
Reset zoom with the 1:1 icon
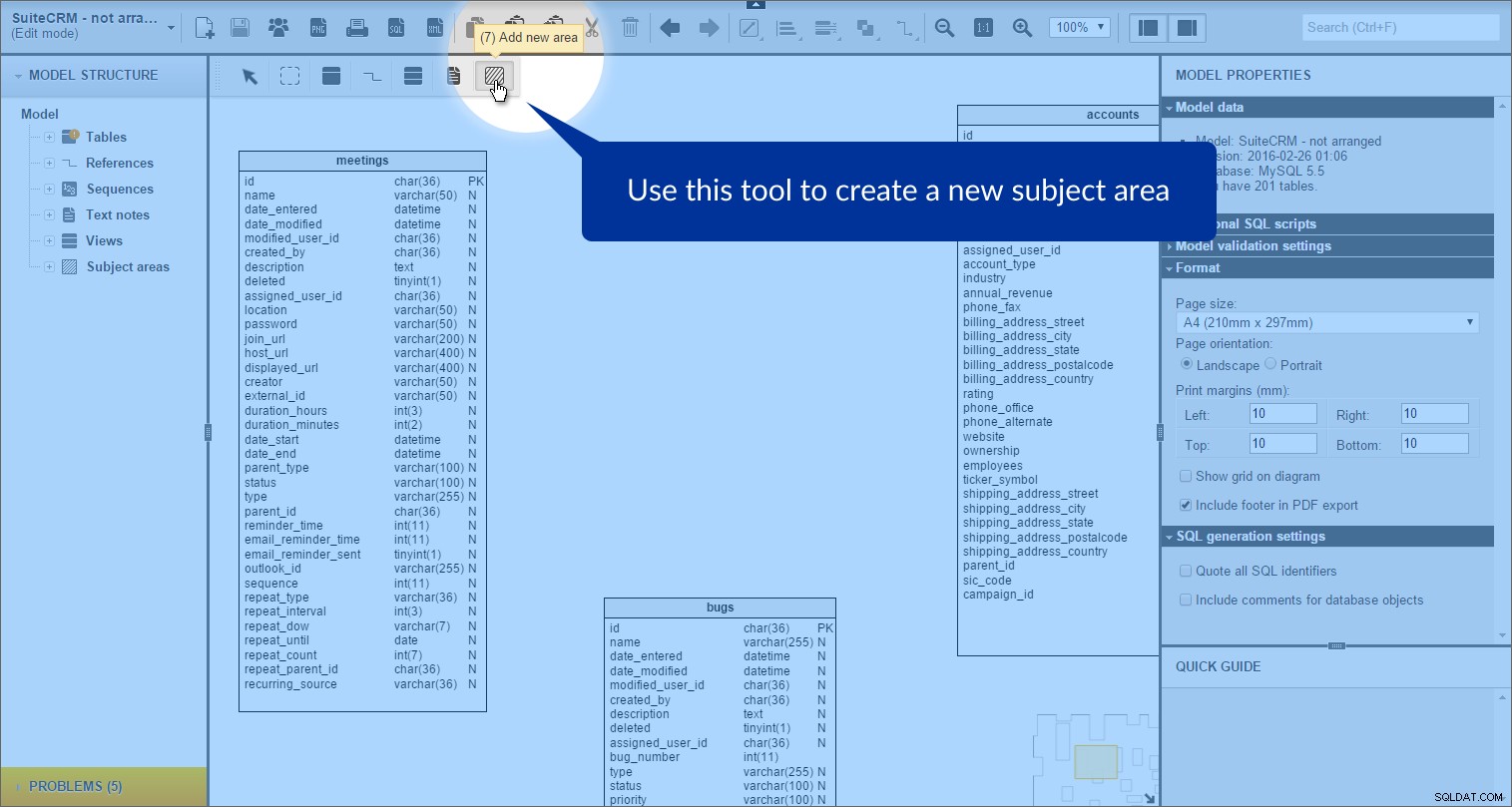coord(983,28)
